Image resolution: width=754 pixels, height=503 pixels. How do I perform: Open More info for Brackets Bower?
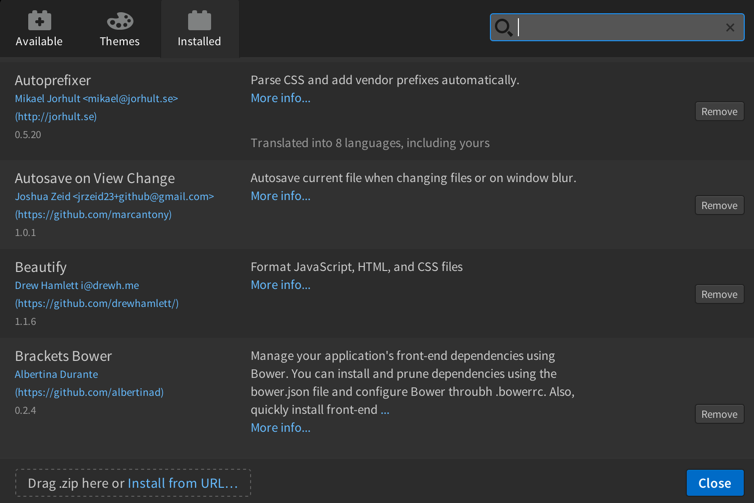pos(280,428)
